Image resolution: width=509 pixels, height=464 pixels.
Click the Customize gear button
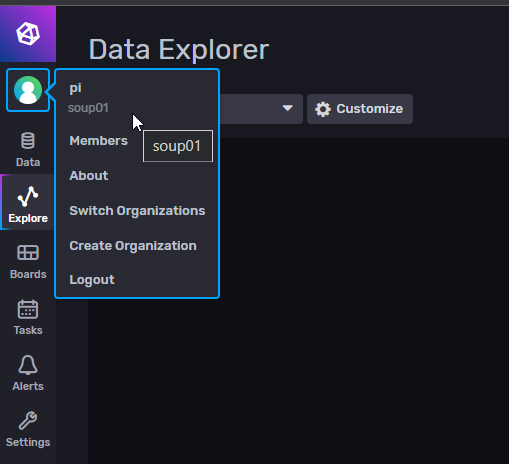(x=360, y=109)
